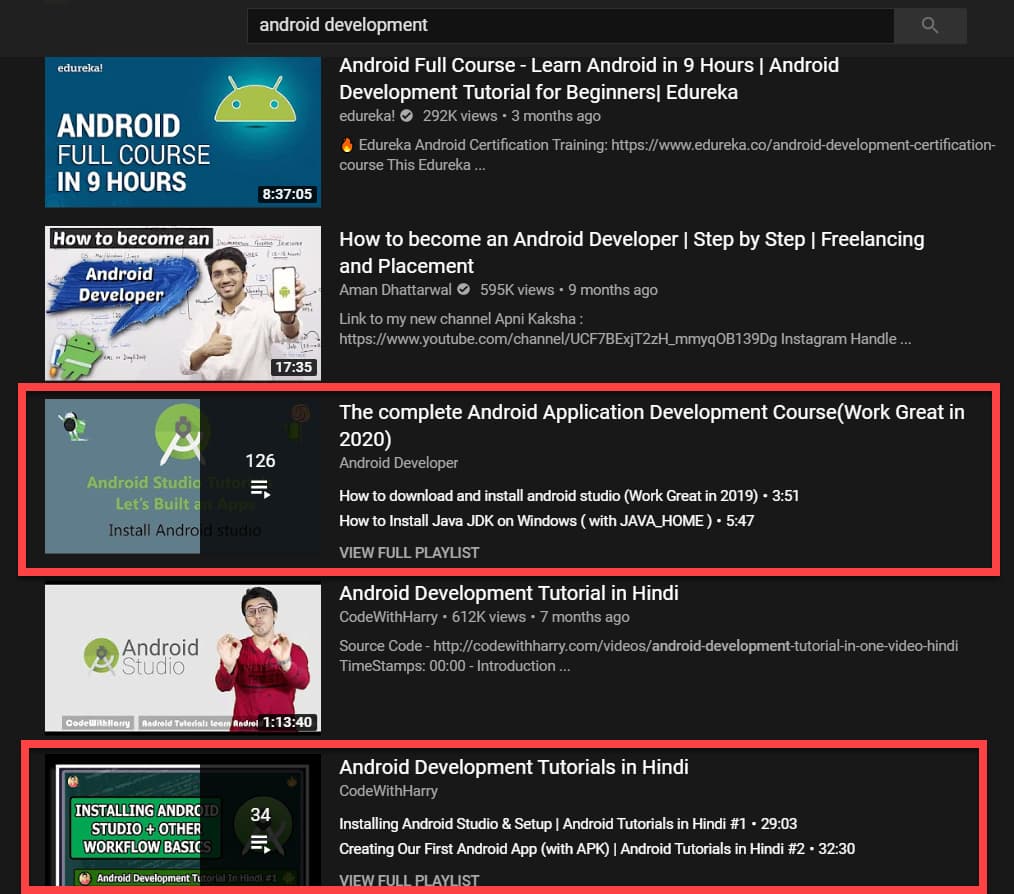Open the 126-video Android Studio playlist thumbnail
The height and width of the screenshot is (894, 1014).
tap(183, 476)
